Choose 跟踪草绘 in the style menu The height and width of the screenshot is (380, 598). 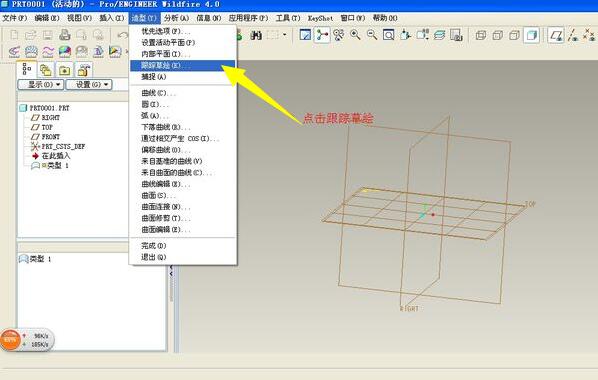[x=183, y=65]
